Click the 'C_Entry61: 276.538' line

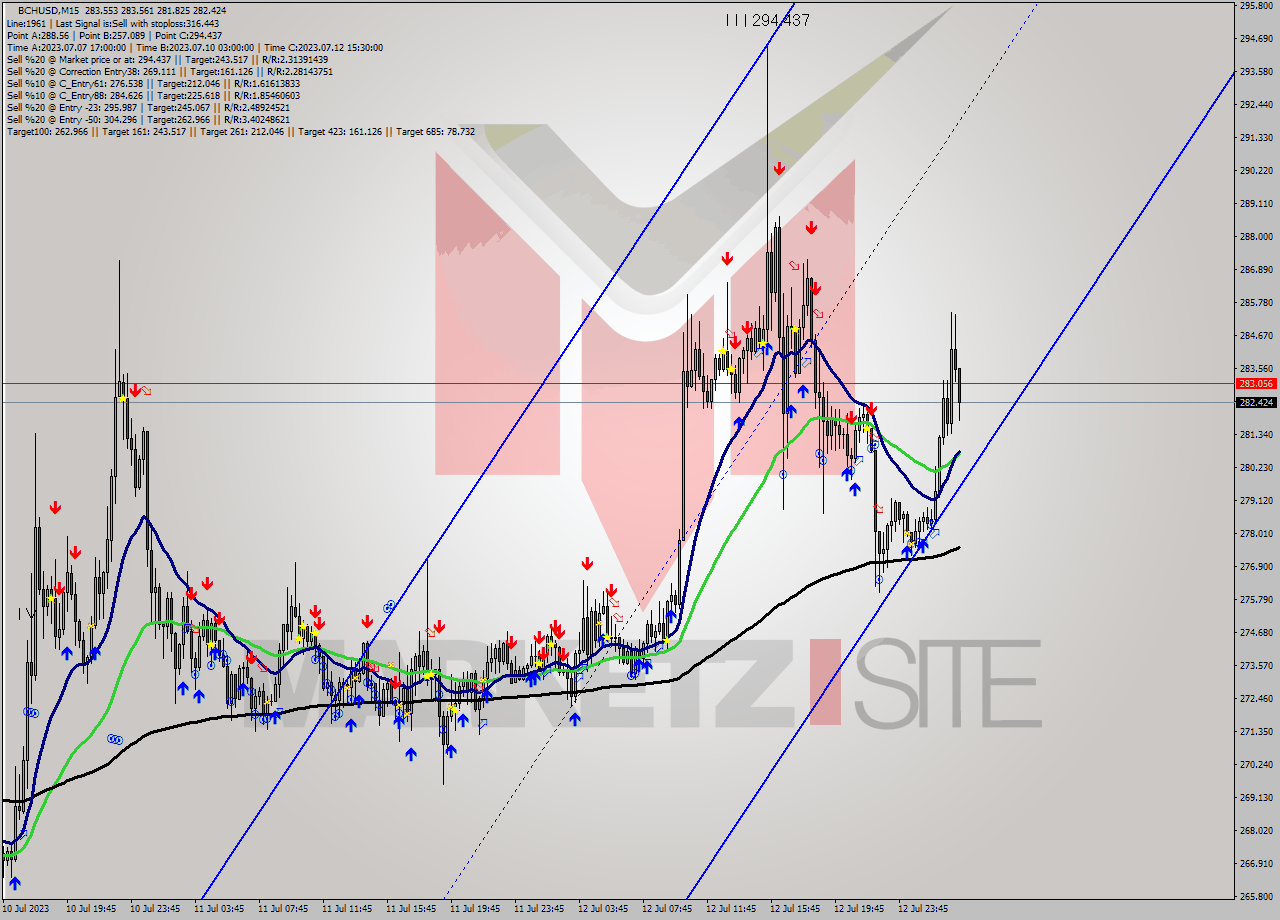coord(153,83)
